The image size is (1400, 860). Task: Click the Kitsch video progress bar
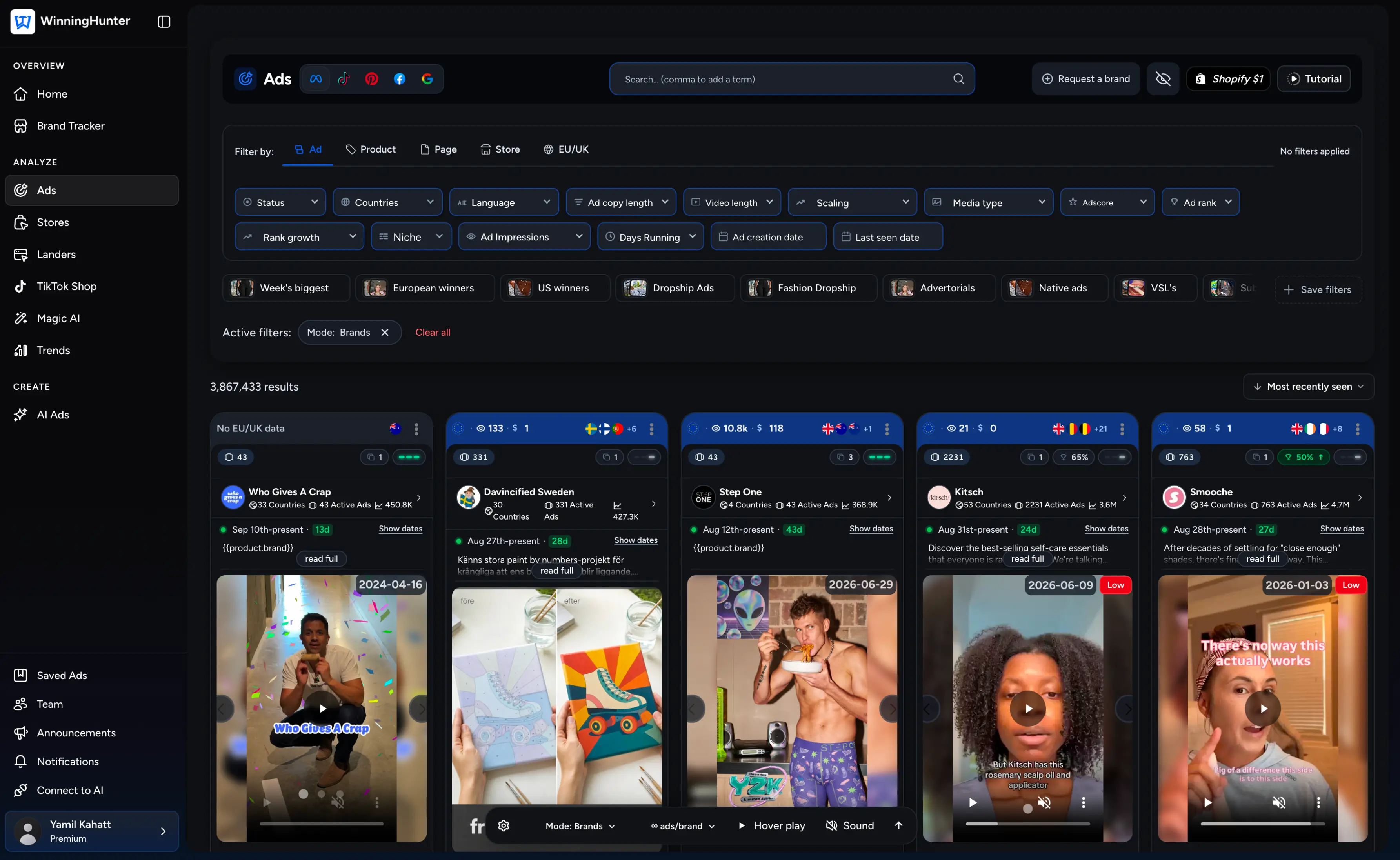(x=1027, y=824)
